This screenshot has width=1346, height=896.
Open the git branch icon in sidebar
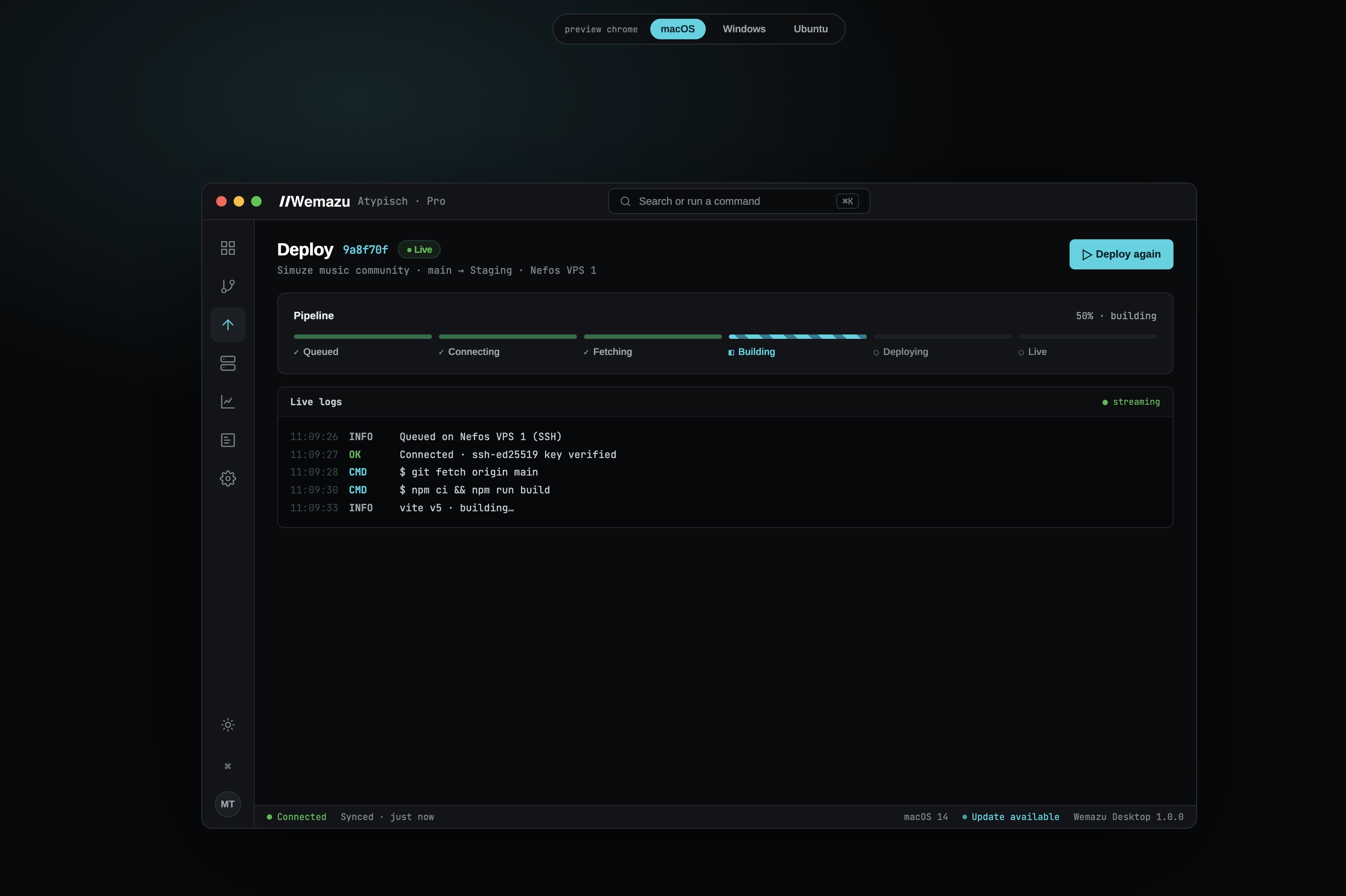228,286
